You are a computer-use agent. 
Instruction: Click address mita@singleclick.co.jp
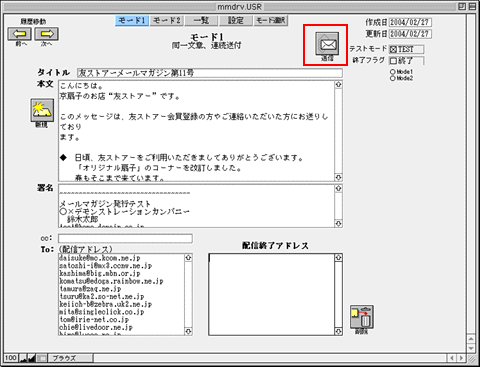(x=102, y=312)
